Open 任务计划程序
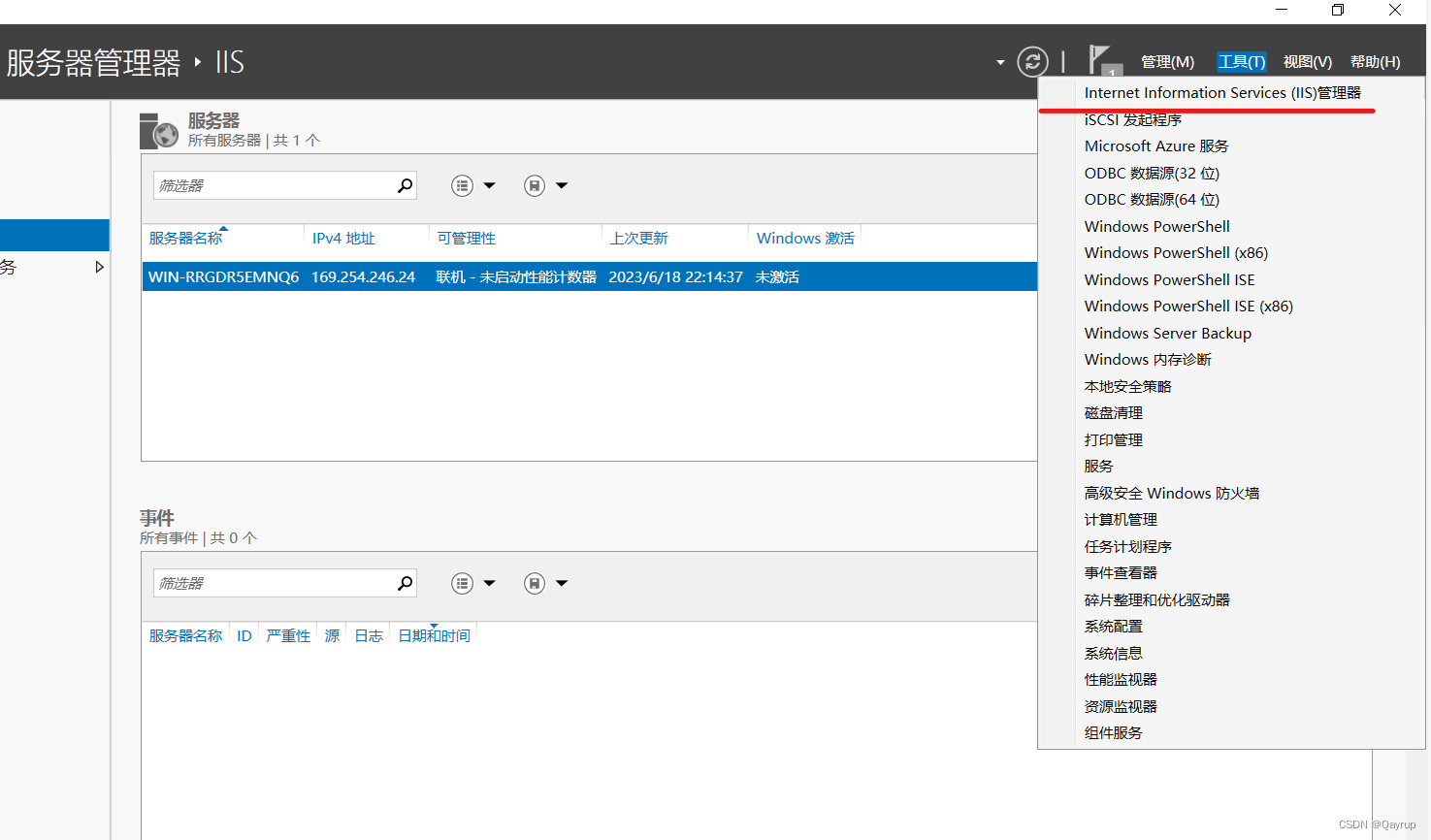Image resolution: width=1431 pixels, height=840 pixels. coord(1128,546)
